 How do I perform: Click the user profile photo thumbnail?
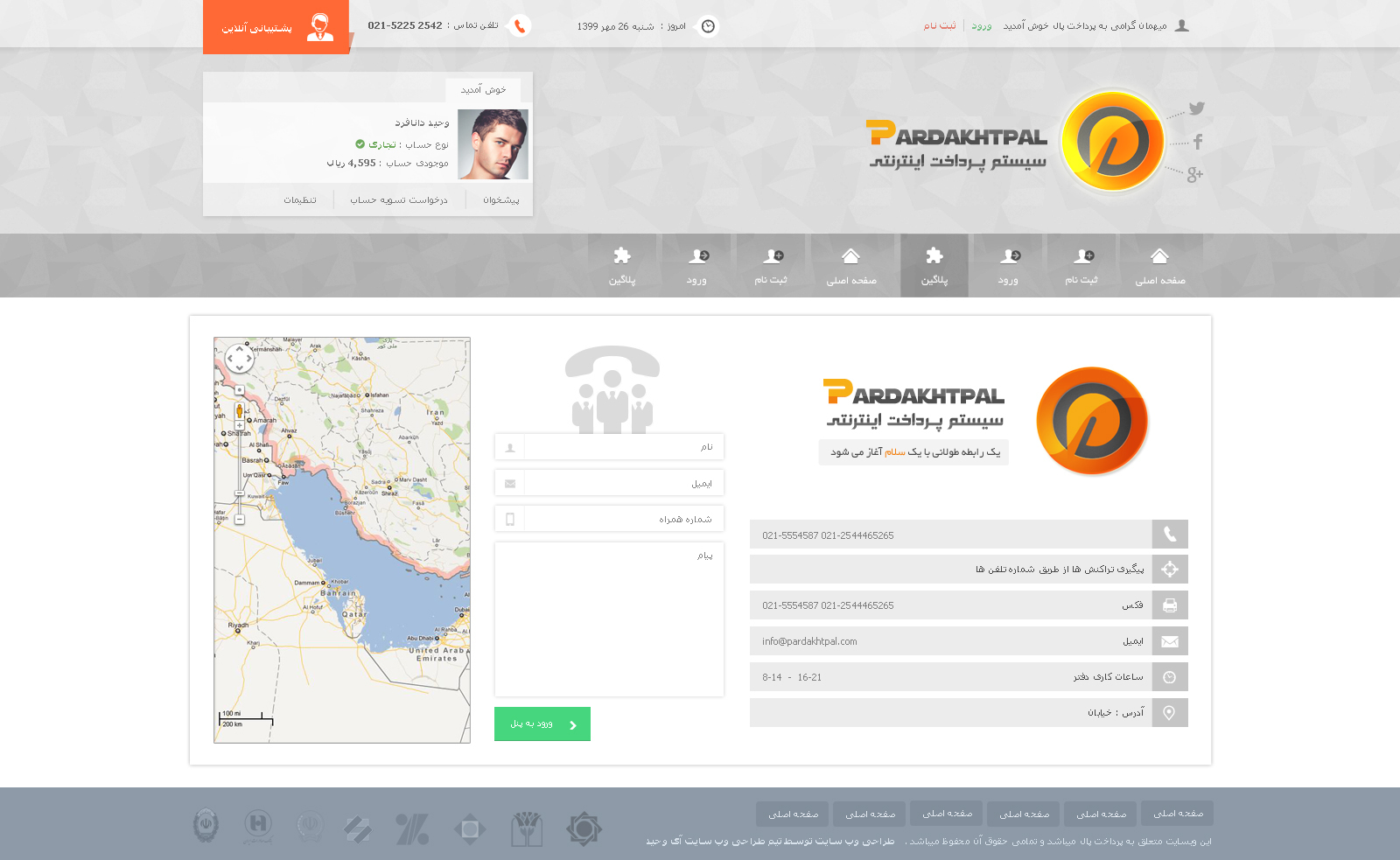coord(493,144)
